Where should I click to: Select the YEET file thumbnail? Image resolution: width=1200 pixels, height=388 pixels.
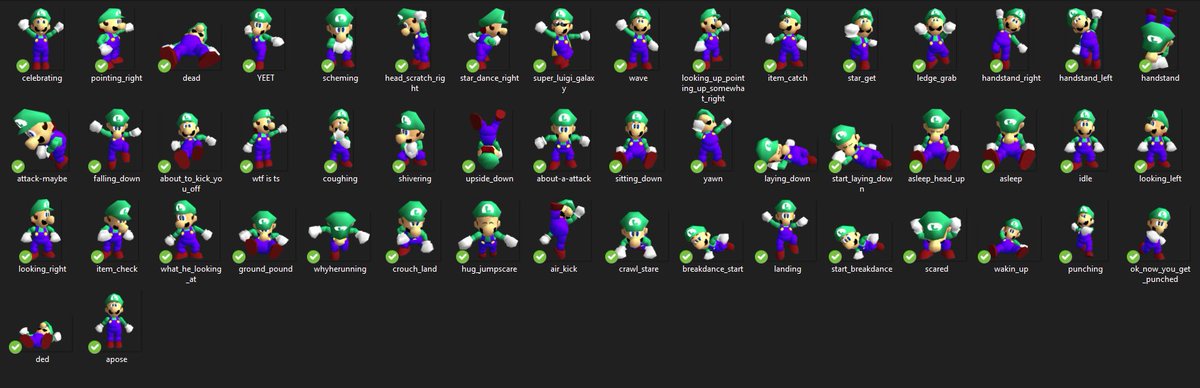point(265,39)
